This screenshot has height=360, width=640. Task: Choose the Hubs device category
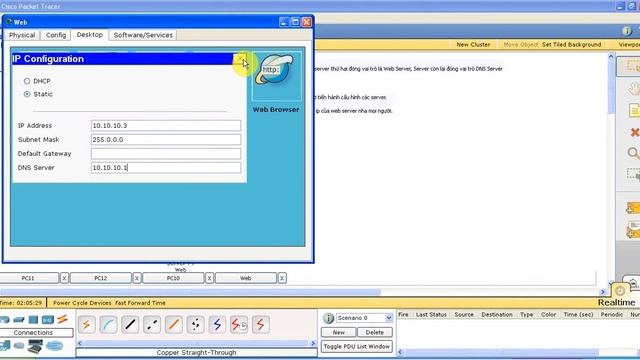point(33,320)
